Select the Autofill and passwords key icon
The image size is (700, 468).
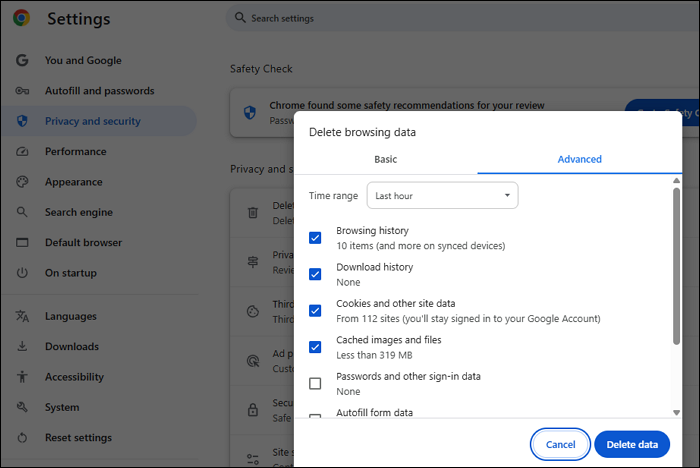[x=22, y=91]
